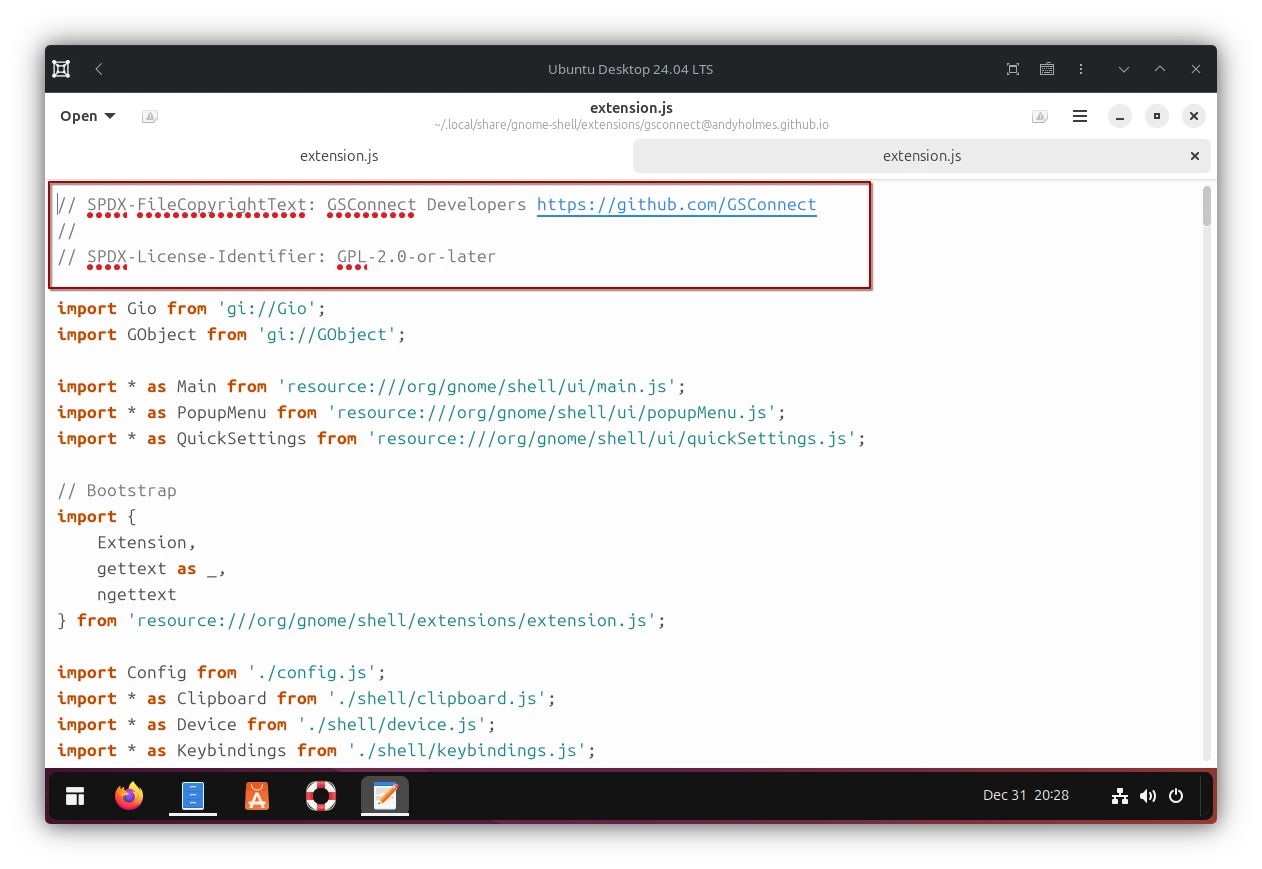Launch Firefox from the taskbar
1262x869 pixels.
click(x=128, y=796)
